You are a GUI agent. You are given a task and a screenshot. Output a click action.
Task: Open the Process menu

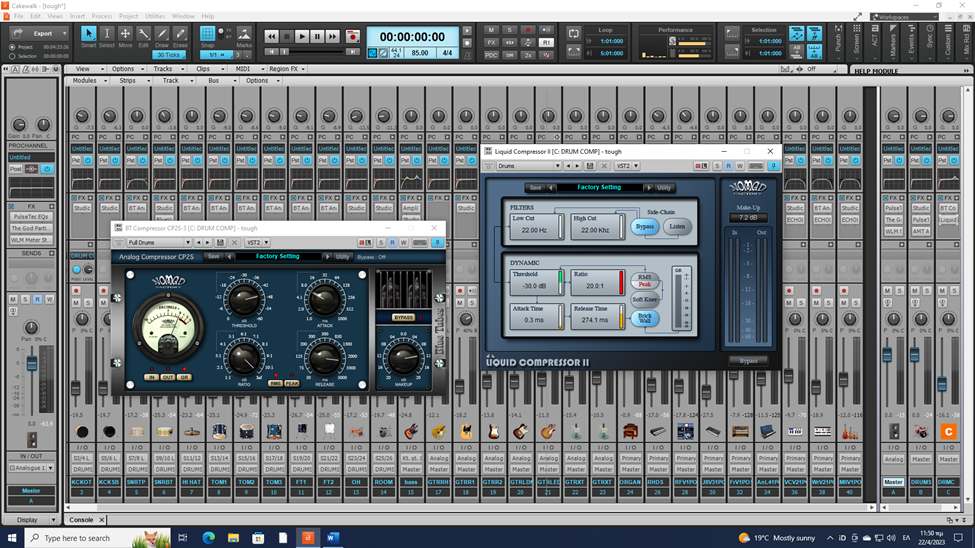point(101,16)
